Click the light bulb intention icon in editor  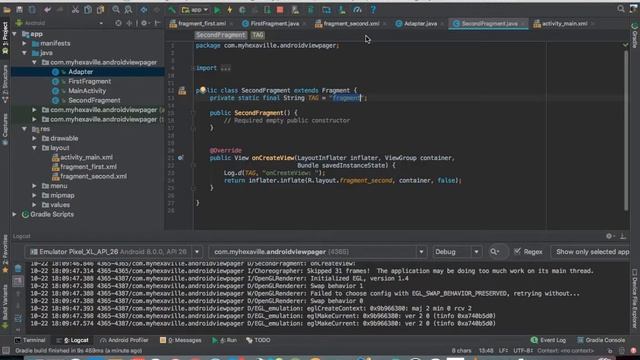click(x=202, y=90)
